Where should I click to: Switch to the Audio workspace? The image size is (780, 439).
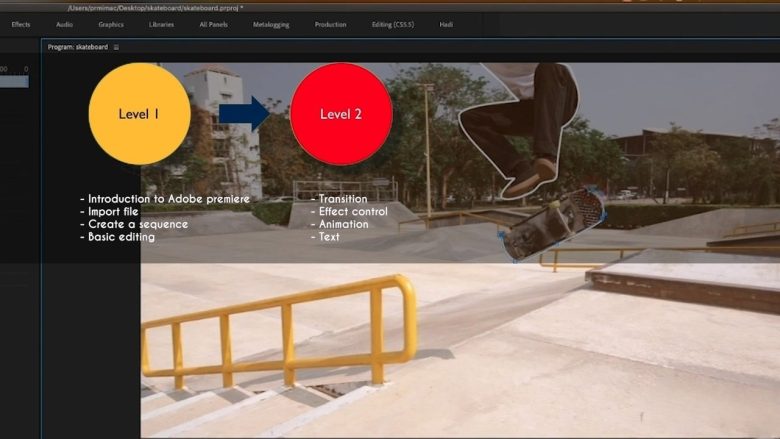coord(64,24)
